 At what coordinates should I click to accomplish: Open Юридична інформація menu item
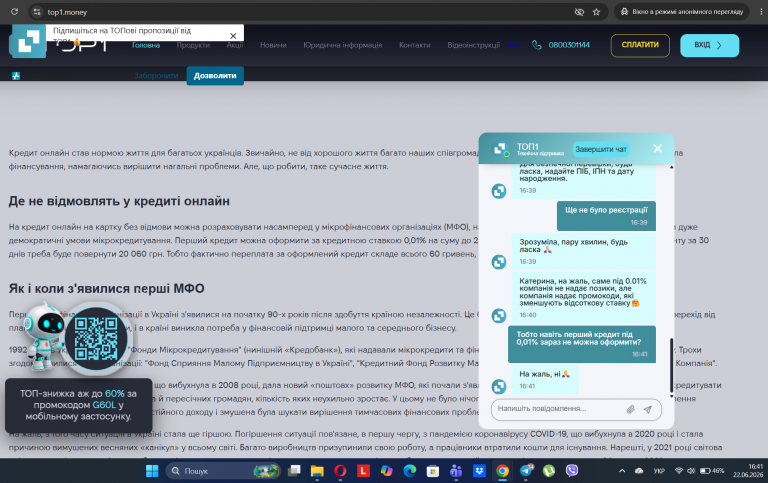click(x=342, y=45)
